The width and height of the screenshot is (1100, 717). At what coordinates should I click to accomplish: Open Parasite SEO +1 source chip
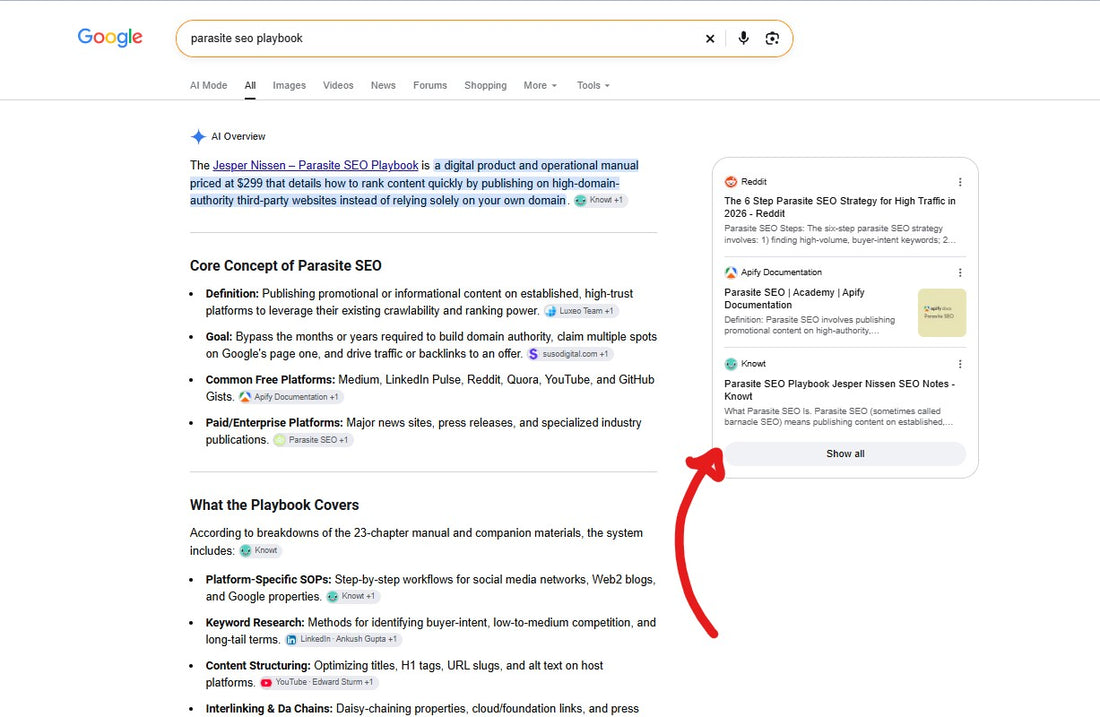pyautogui.click(x=312, y=440)
